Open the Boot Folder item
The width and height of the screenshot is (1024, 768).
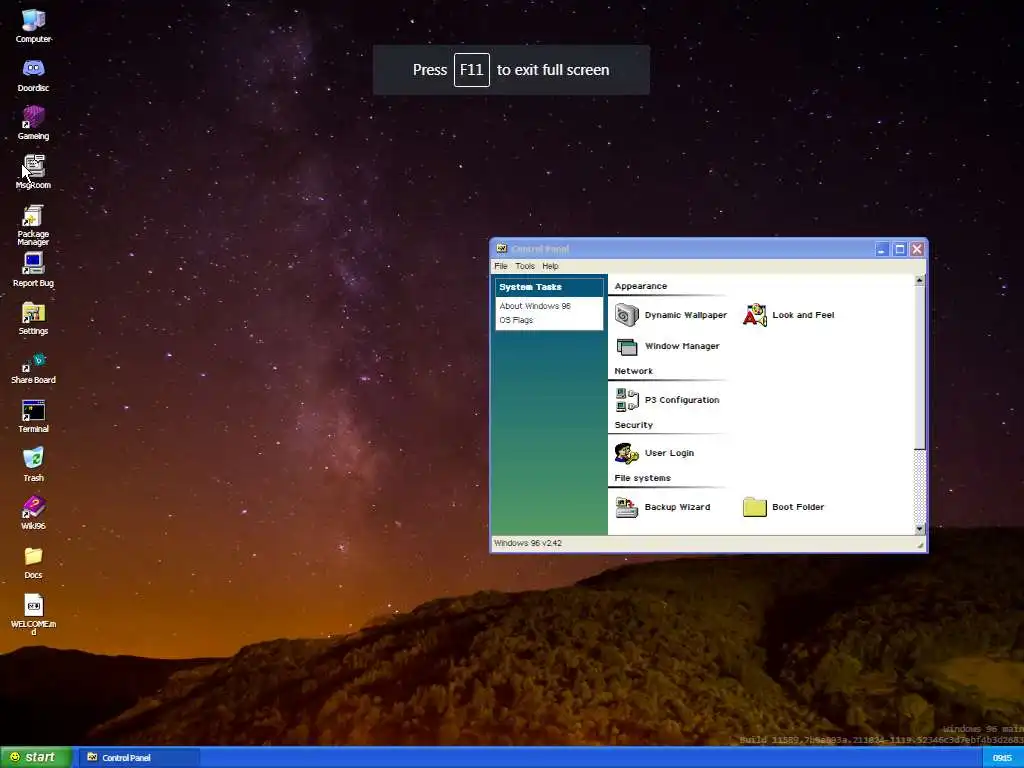click(x=784, y=507)
